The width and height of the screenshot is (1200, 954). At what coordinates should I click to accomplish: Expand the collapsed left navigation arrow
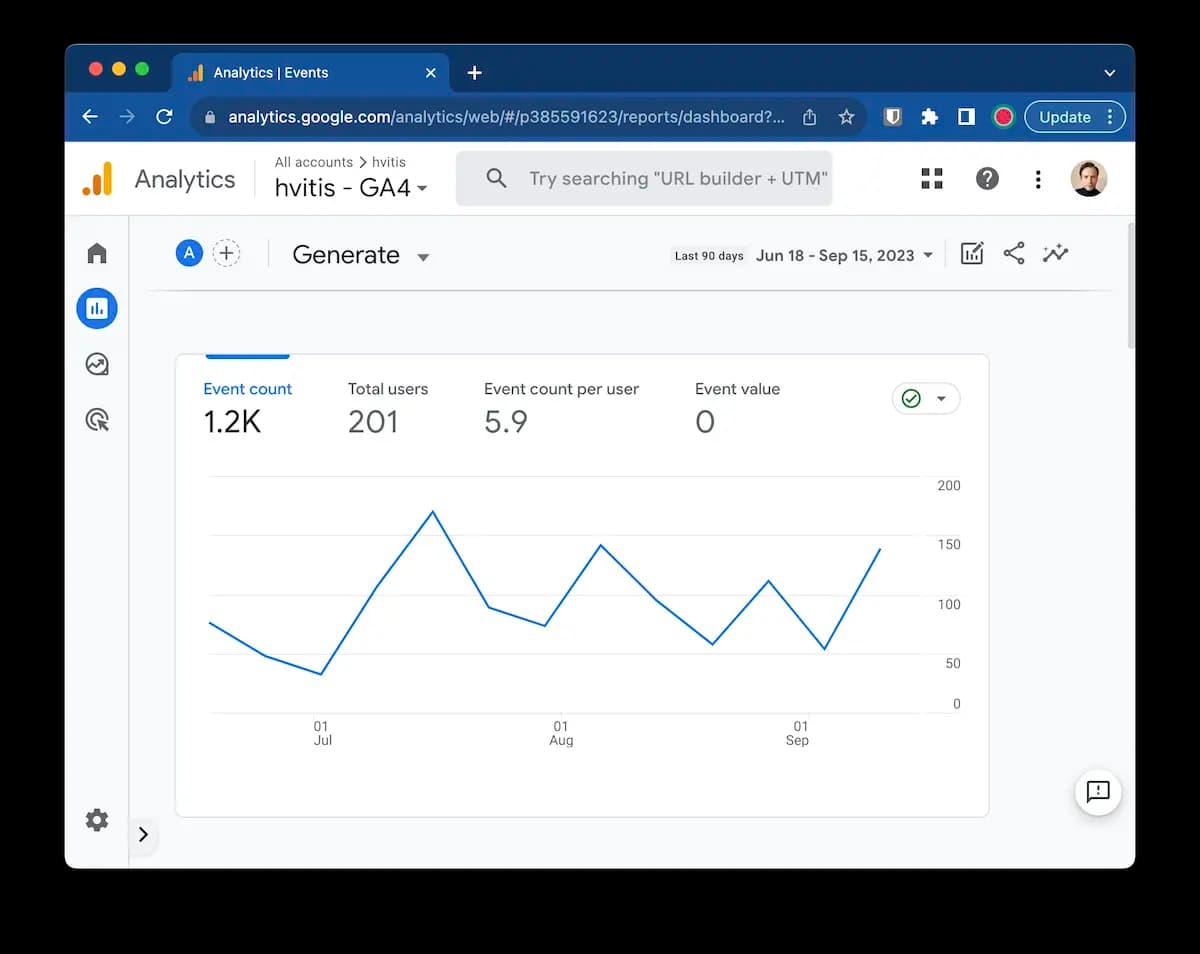click(143, 834)
